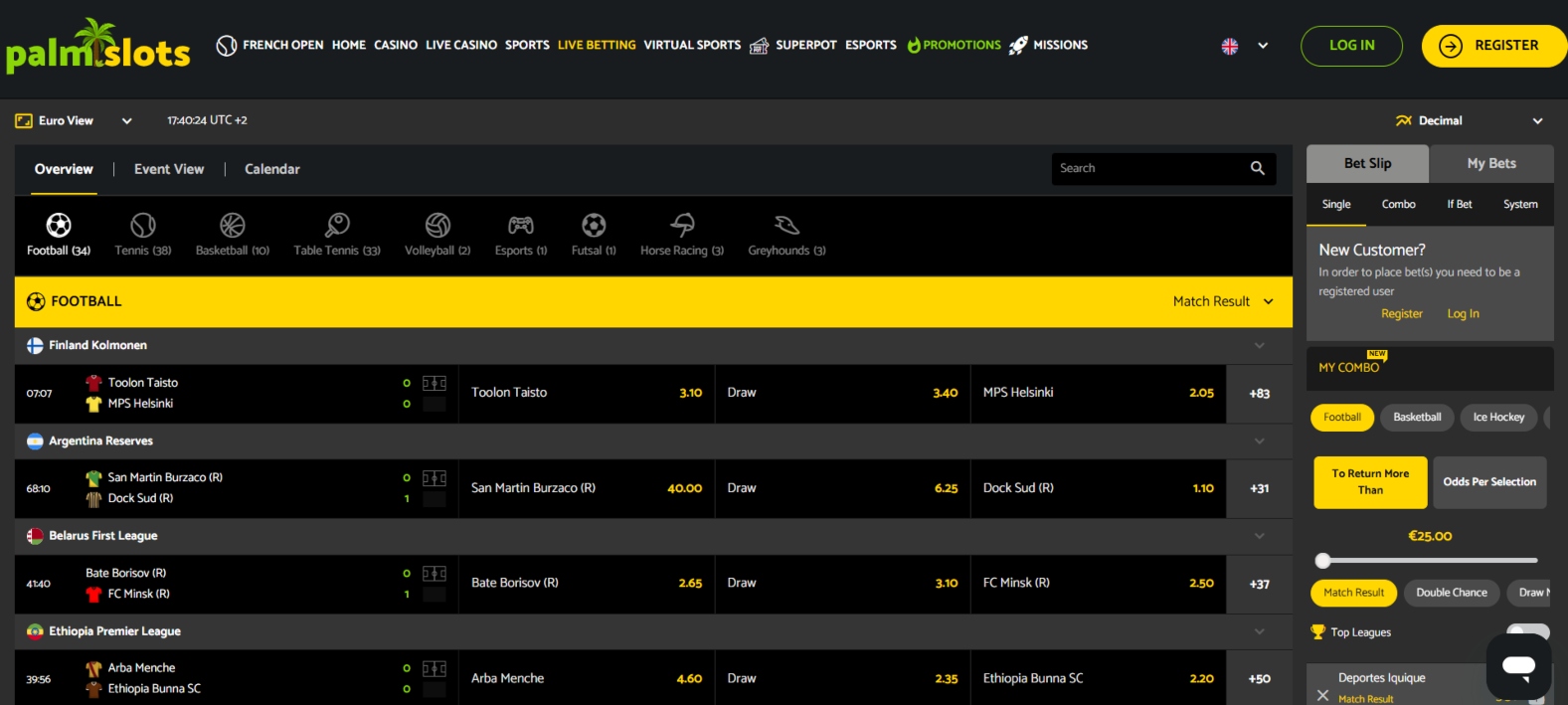The width and height of the screenshot is (1568, 705).
Task: Collapse the Finland Kolmonen league
Action: coord(1259,345)
